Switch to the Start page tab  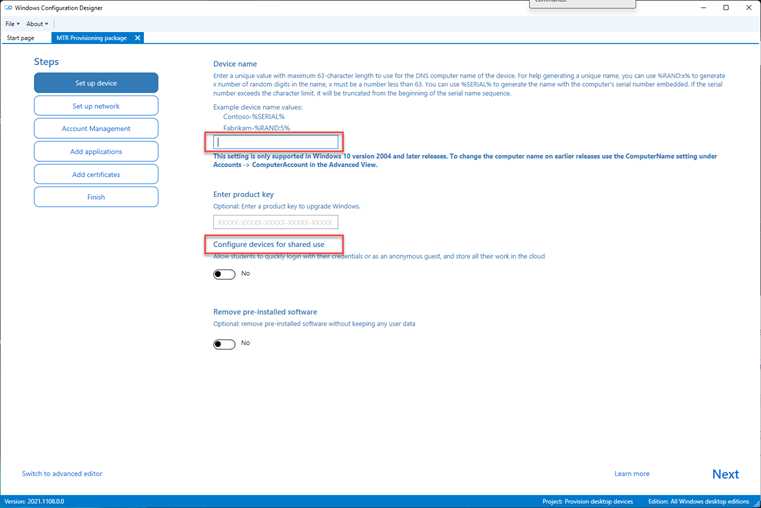click(x=20, y=38)
